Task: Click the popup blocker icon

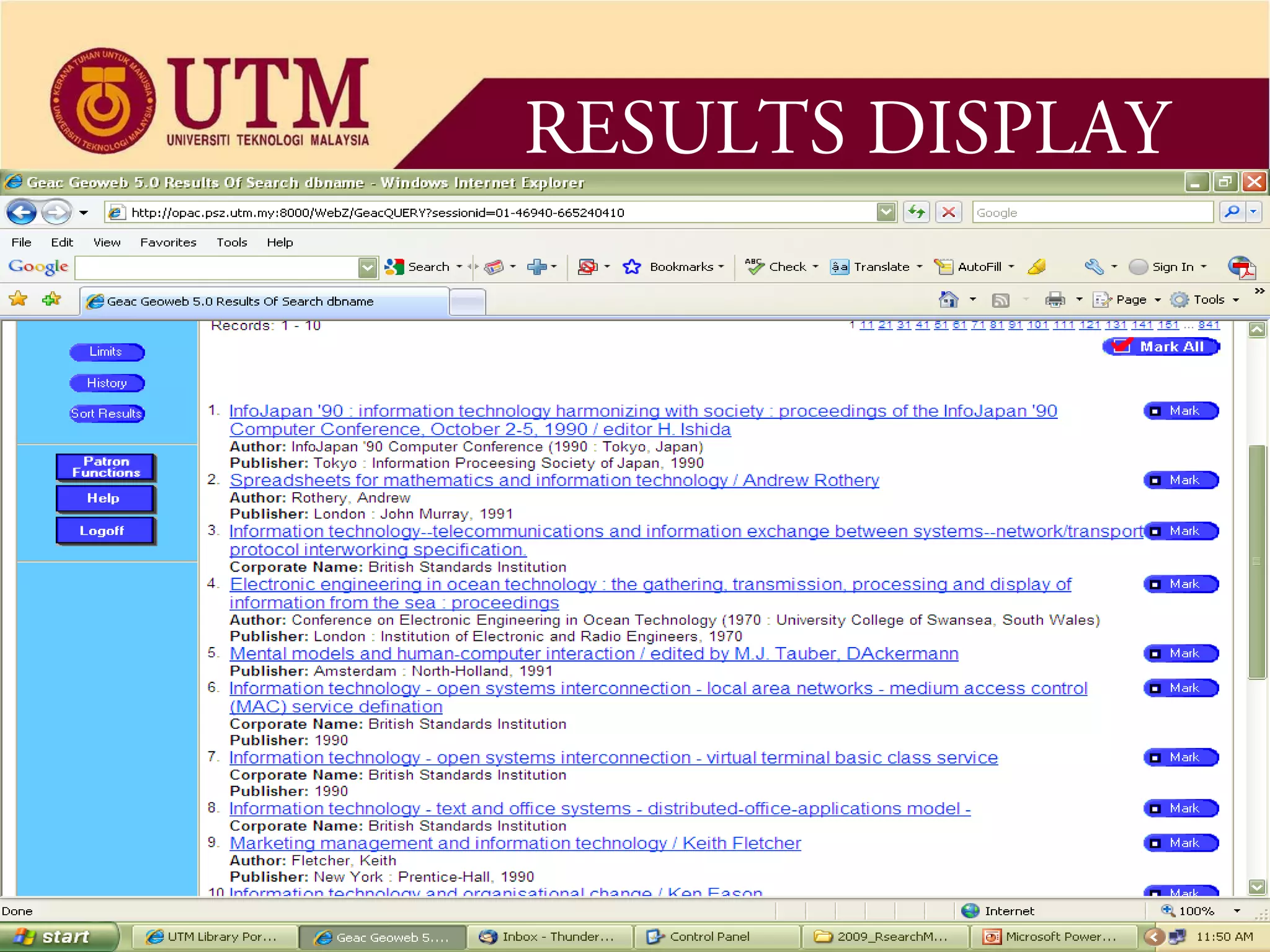Action: pos(587,267)
